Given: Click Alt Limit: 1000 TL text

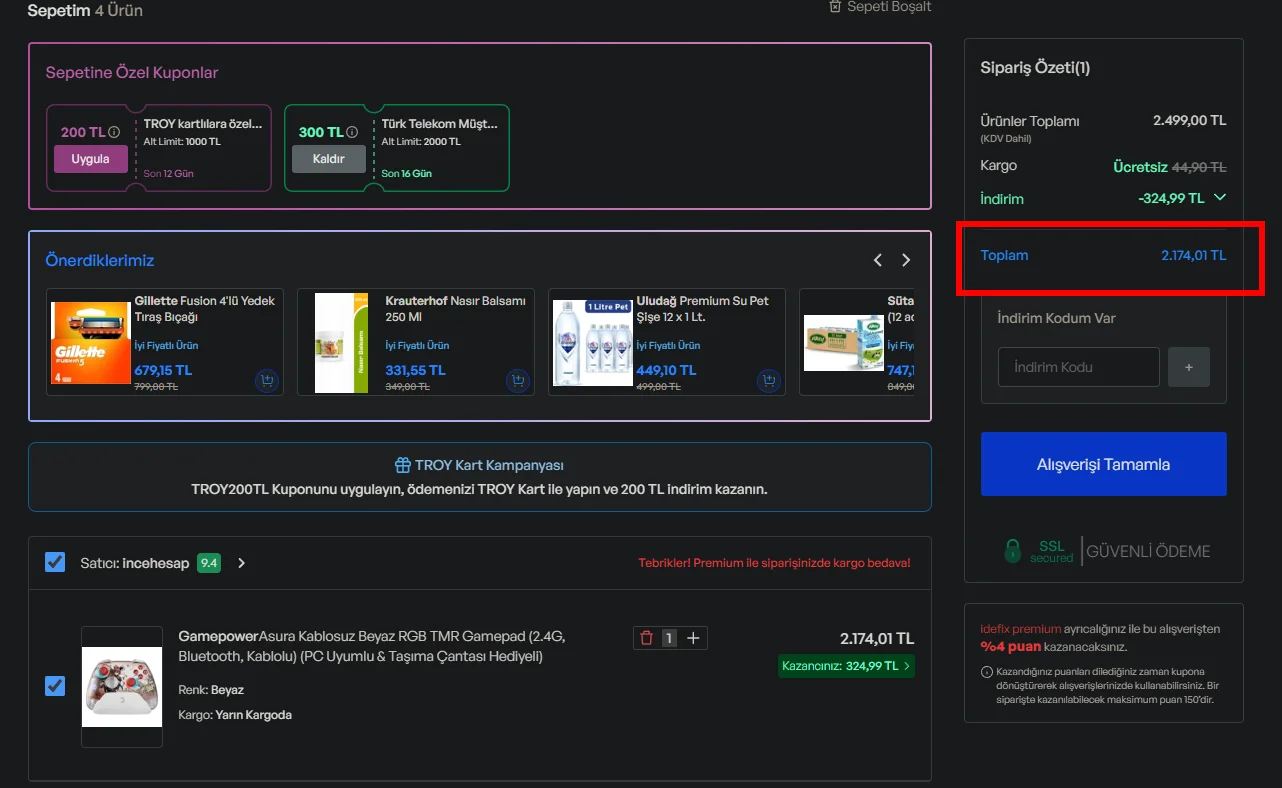Looking at the screenshot, I should point(182,142).
